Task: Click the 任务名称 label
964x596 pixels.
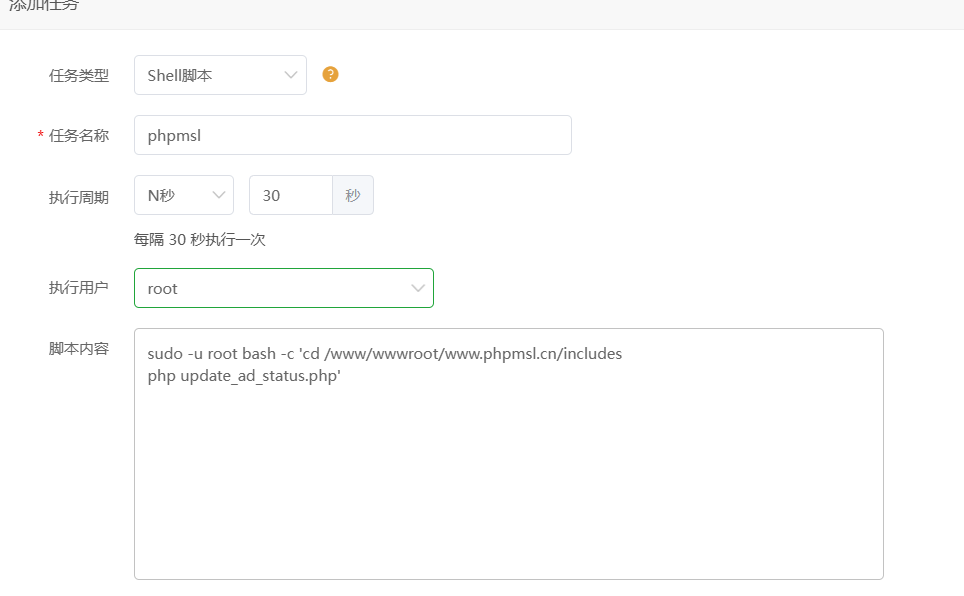Action: pyautogui.click(x=79, y=135)
